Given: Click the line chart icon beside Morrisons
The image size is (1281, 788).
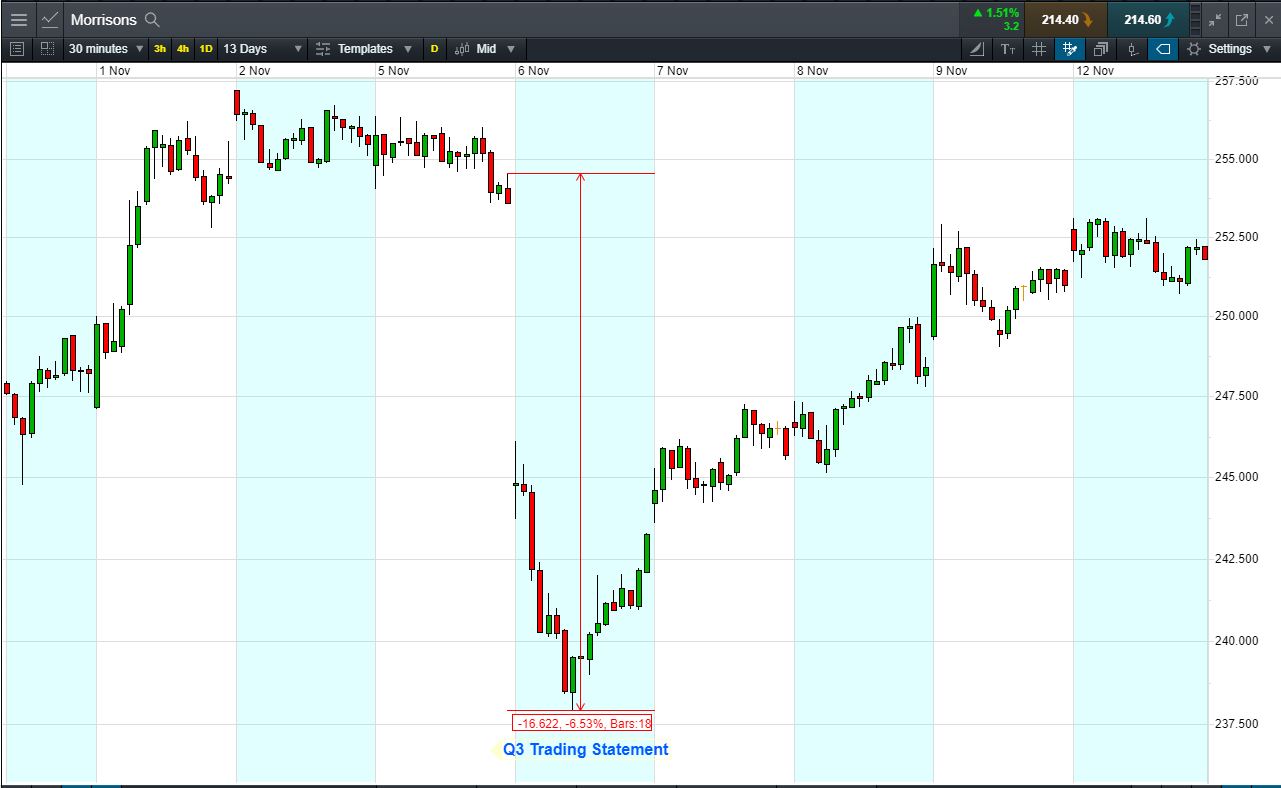Looking at the screenshot, I should tap(50, 19).
